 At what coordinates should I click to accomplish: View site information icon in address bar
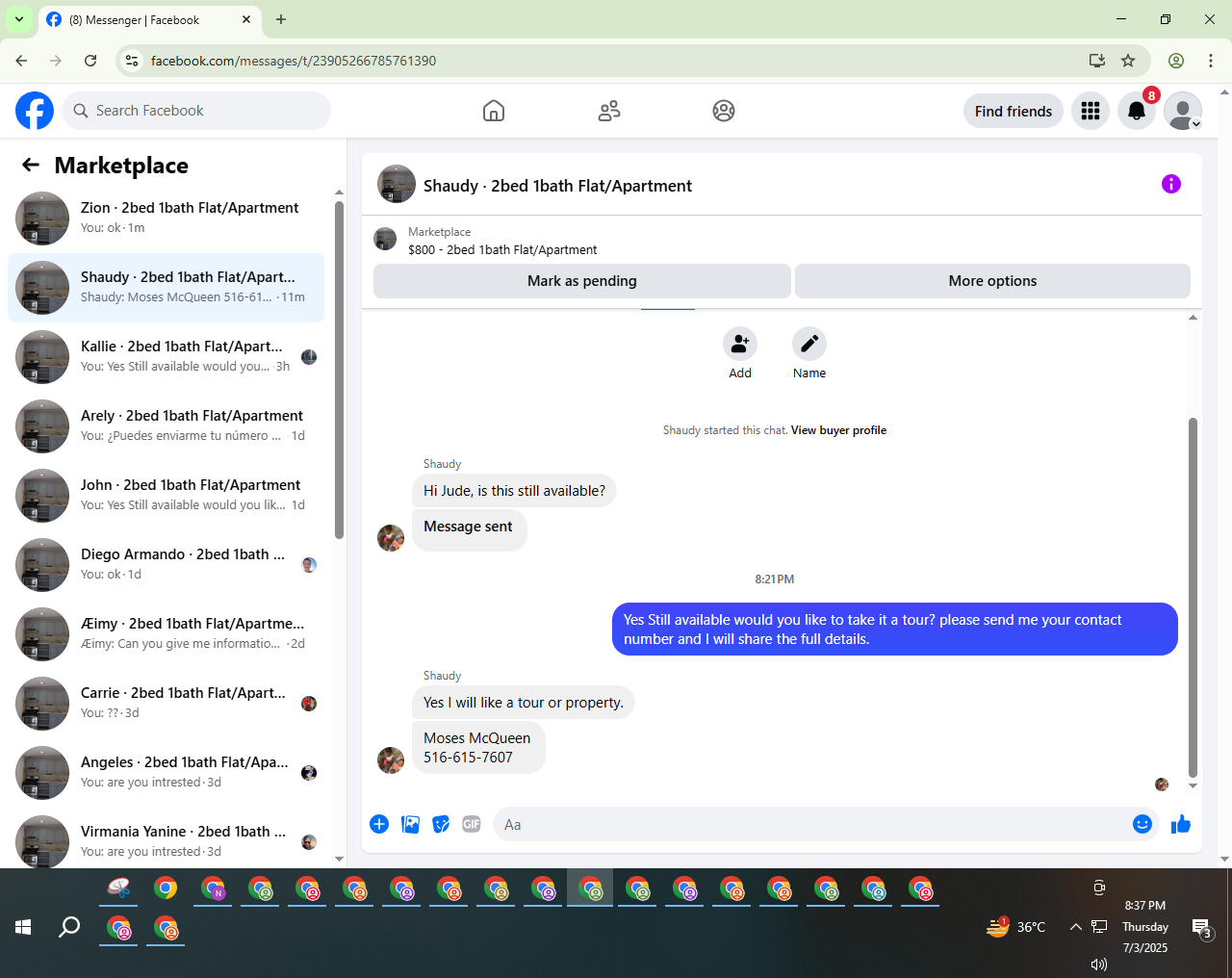coord(133,61)
